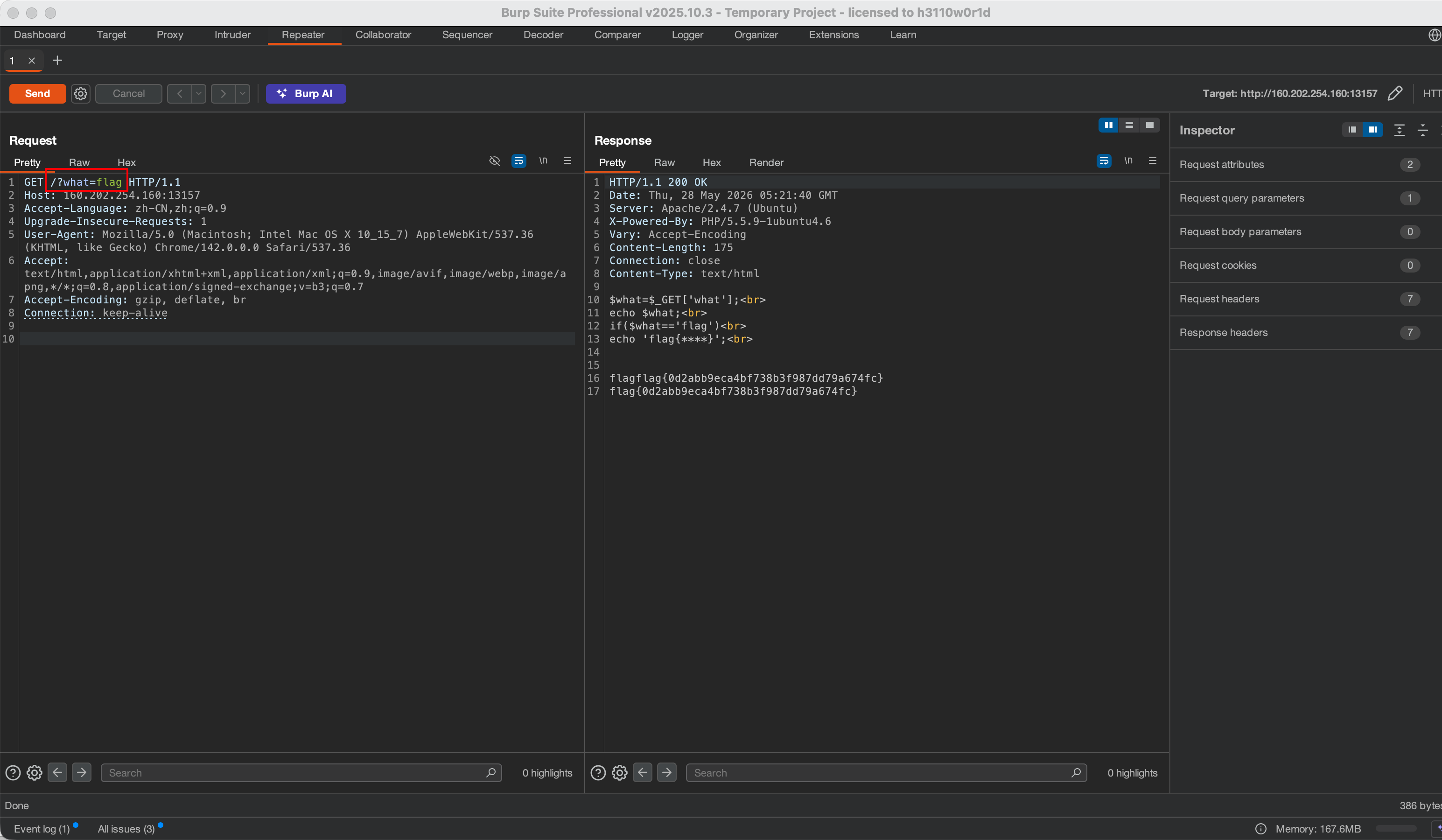Click the flag{0d2abb9eca...} line 17 in Response
Screen dimensions: 1442x840
733,392
